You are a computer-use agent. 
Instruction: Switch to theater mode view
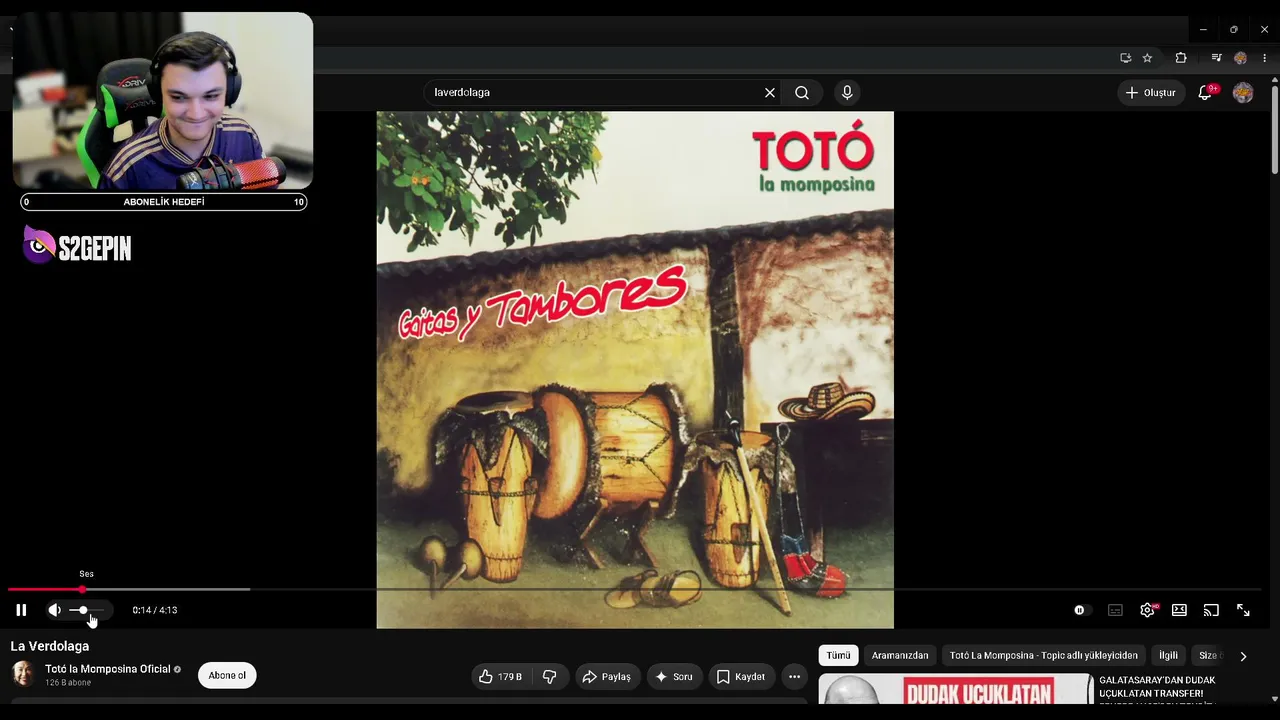click(x=1179, y=610)
